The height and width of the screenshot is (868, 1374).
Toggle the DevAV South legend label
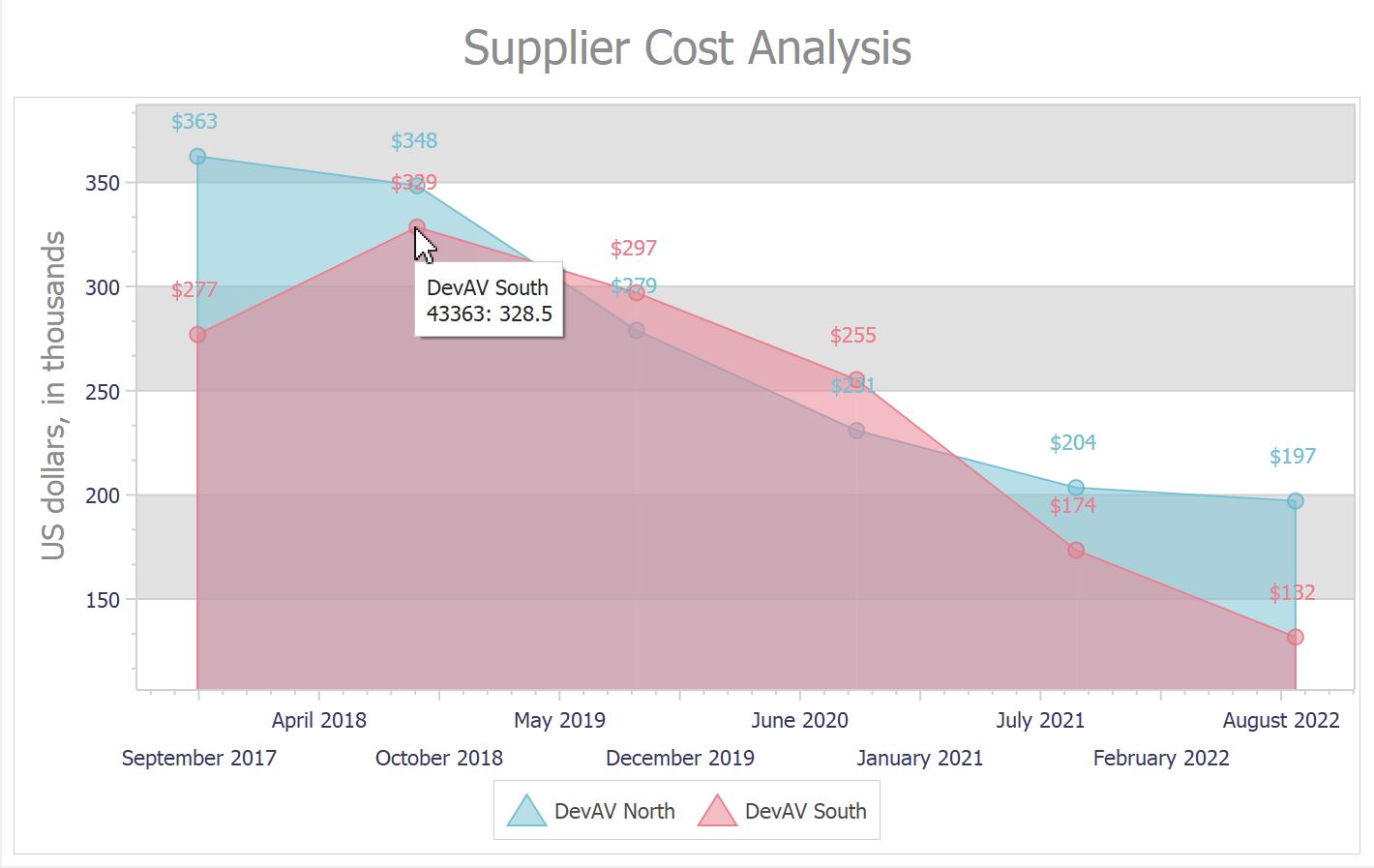(805, 812)
